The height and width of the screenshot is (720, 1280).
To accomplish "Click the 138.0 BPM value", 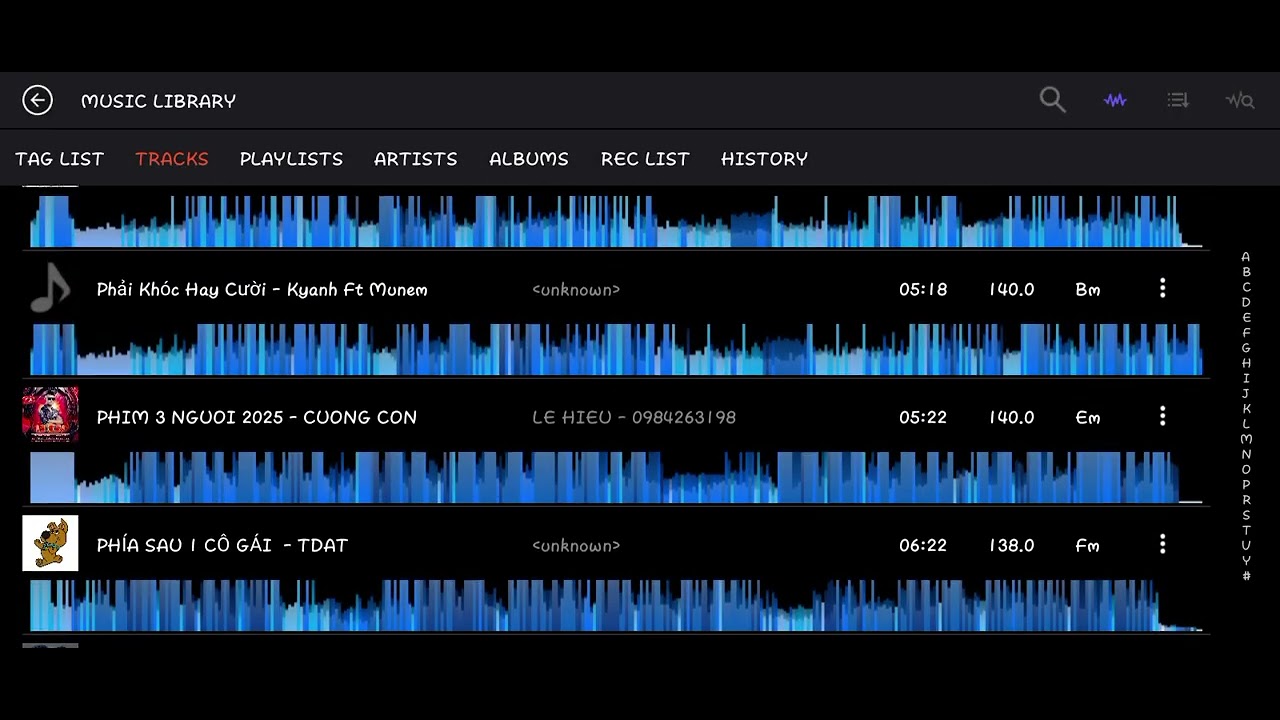I will coord(1012,545).
